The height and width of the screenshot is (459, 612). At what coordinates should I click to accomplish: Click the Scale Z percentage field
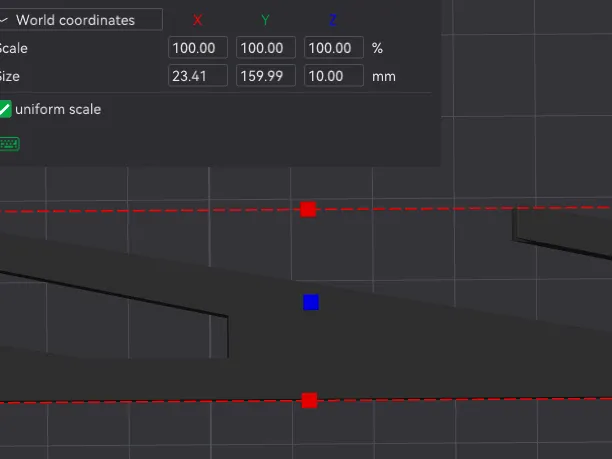[334, 48]
